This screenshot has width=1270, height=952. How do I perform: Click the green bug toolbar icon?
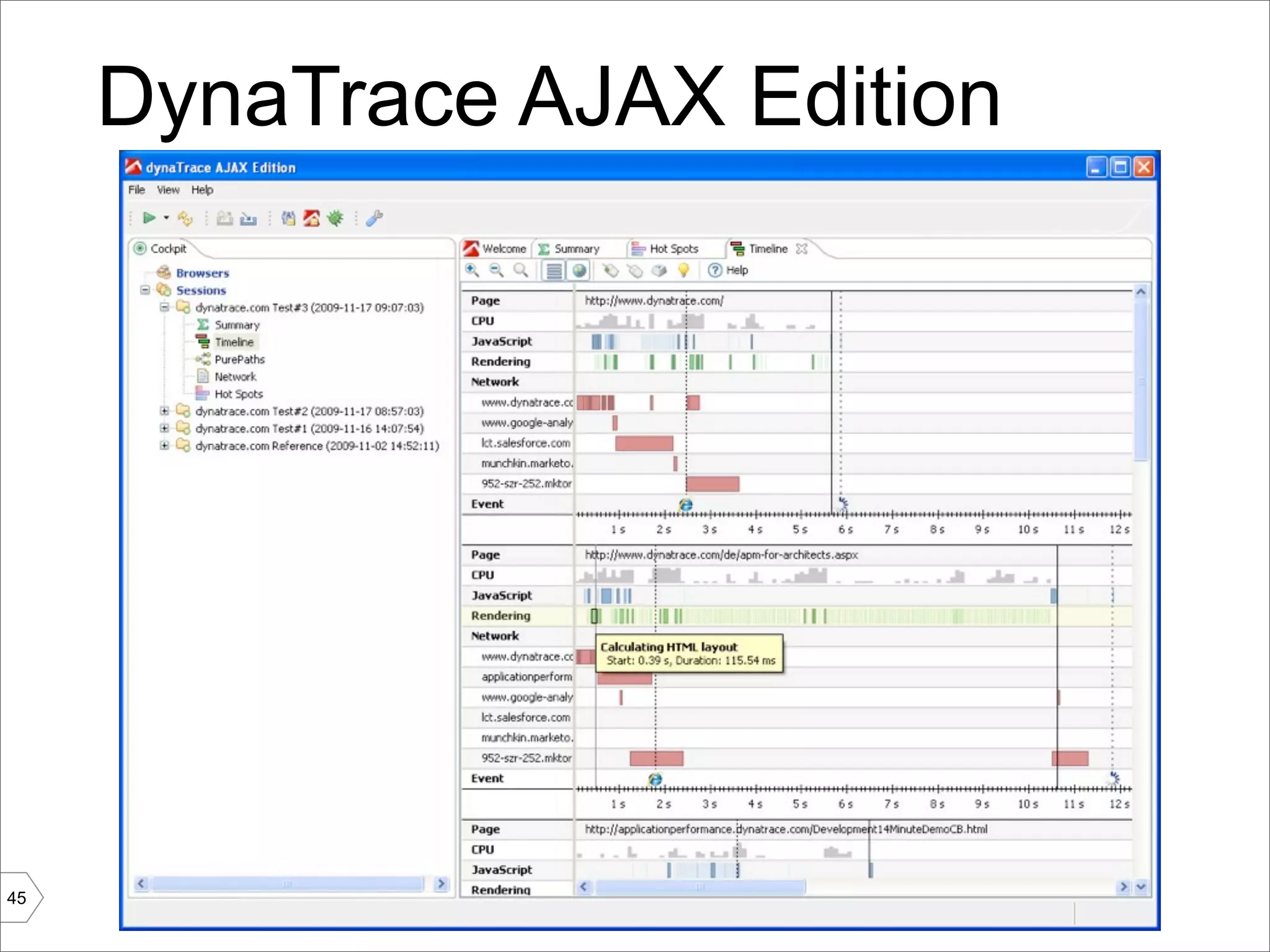pos(335,218)
